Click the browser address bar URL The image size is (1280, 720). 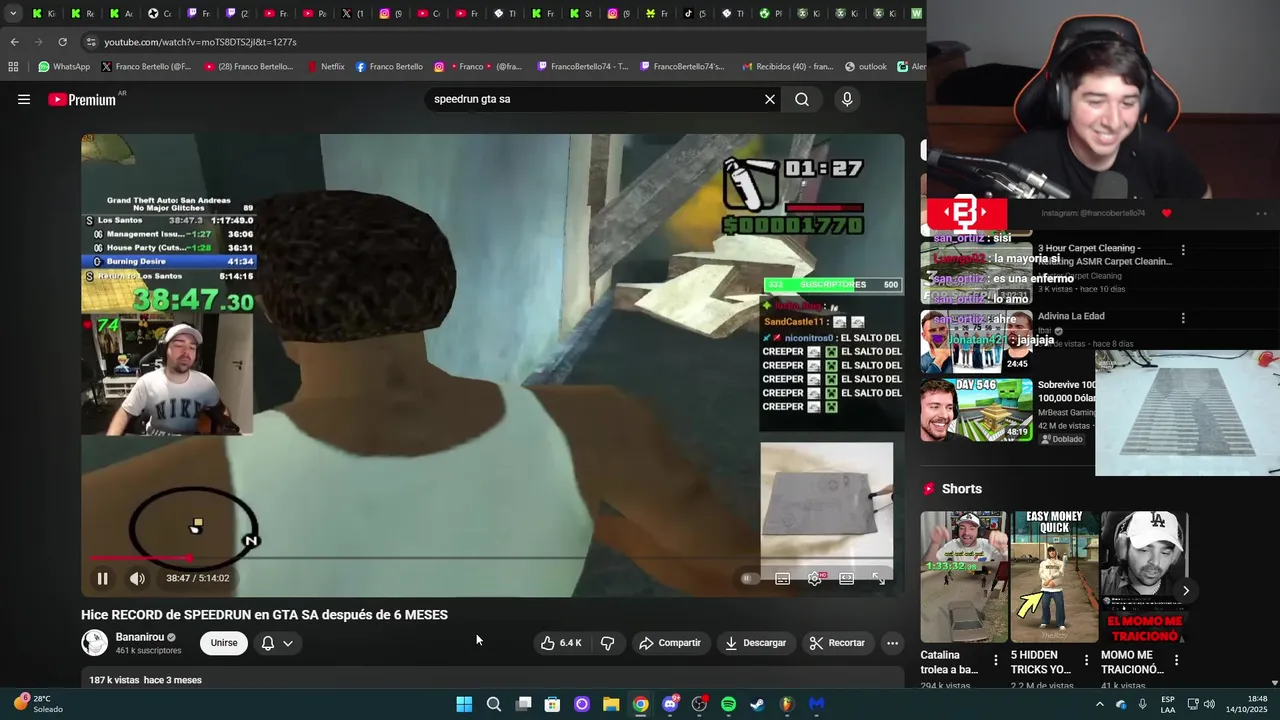pos(201,42)
